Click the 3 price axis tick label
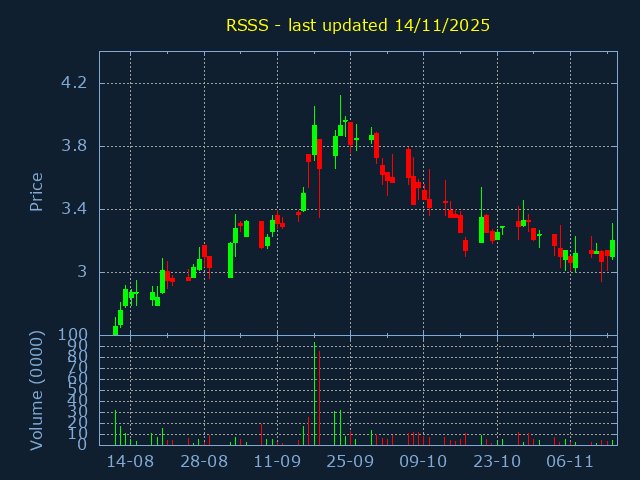 pyautogui.click(x=82, y=272)
